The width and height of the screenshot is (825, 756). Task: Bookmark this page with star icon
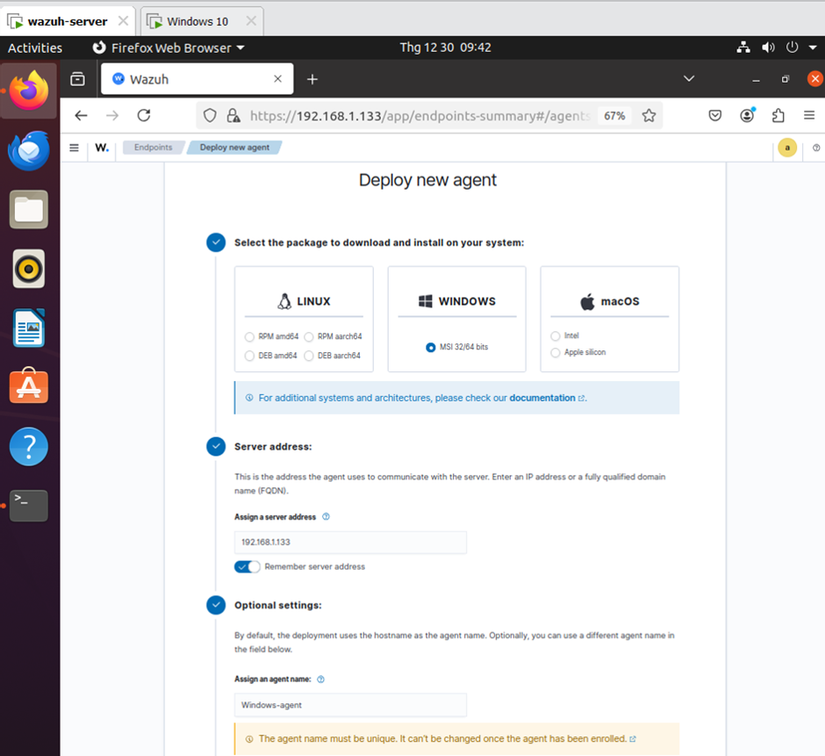[x=649, y=116]
